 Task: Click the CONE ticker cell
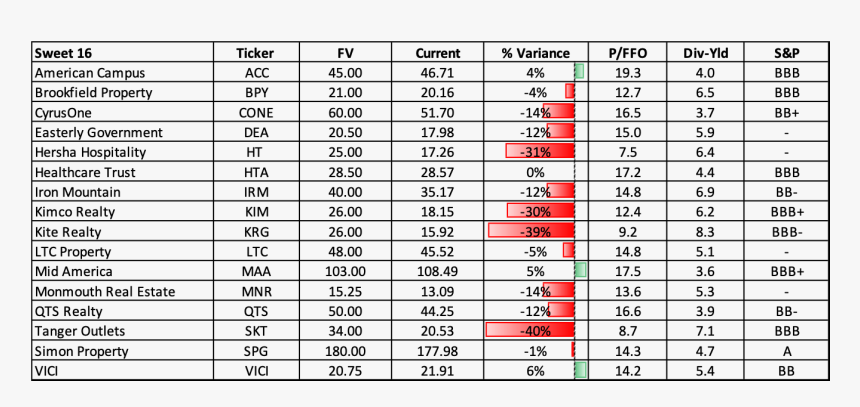click(255, 113)
